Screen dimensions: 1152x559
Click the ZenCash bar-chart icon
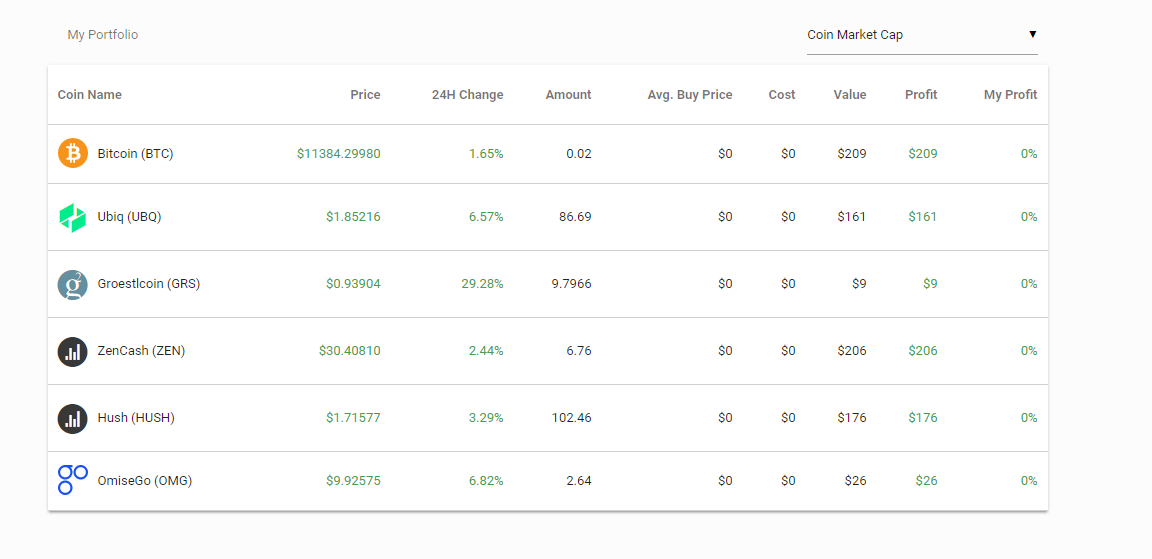coord(73,351)
